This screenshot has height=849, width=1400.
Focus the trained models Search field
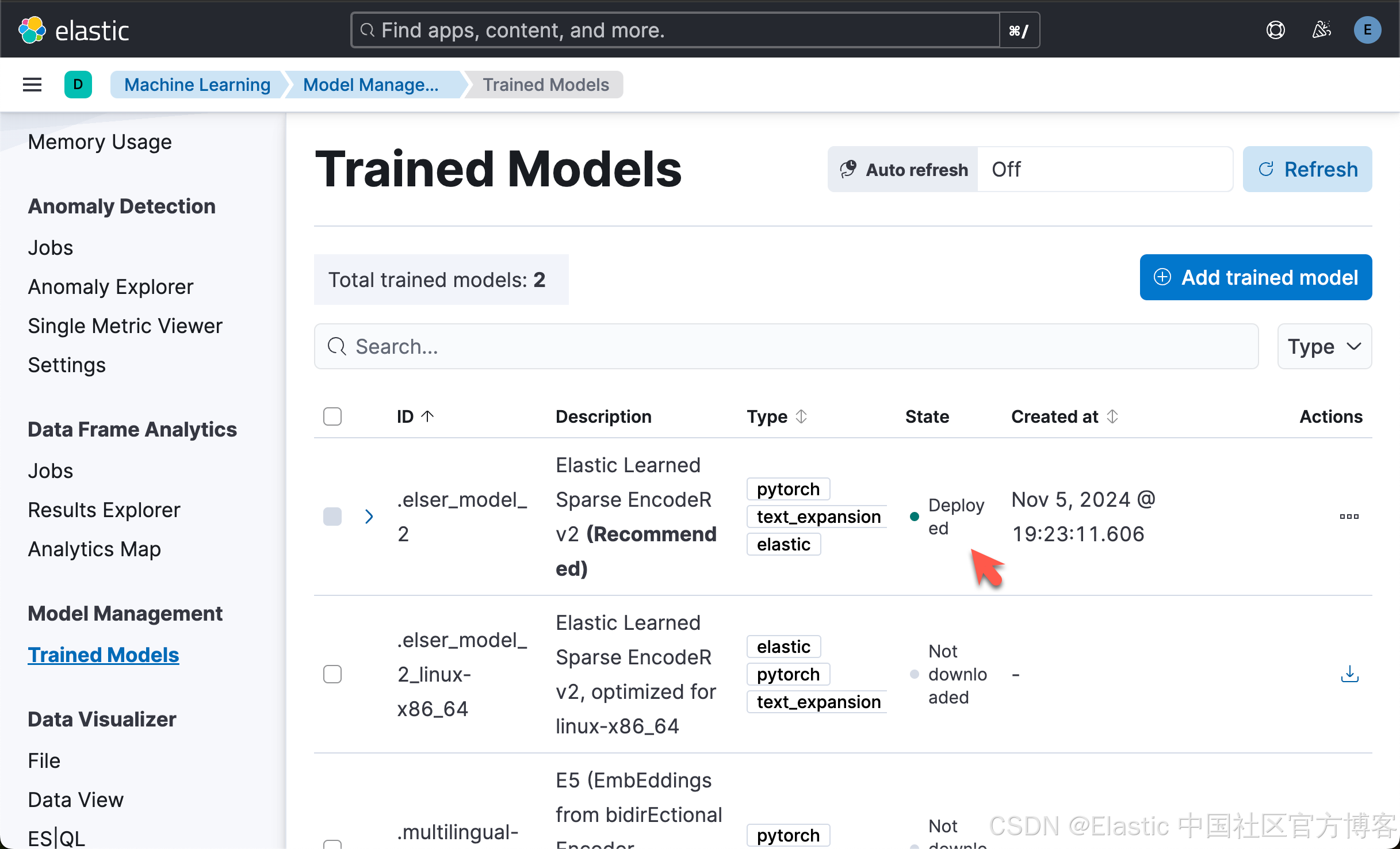coord(786,346)
